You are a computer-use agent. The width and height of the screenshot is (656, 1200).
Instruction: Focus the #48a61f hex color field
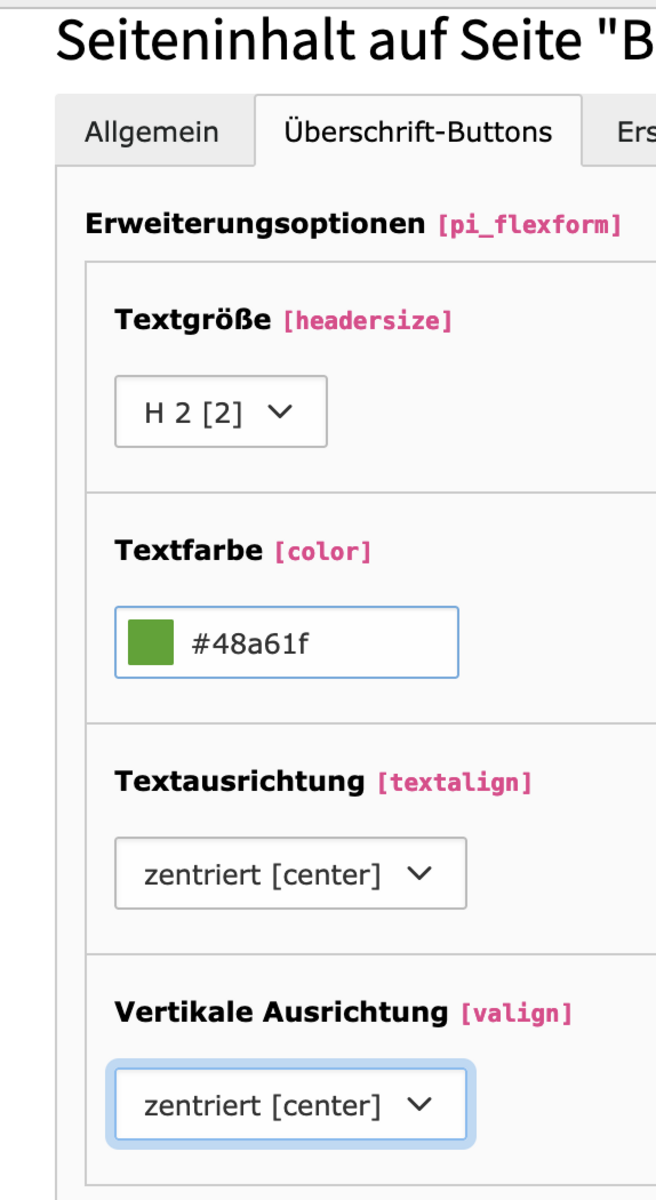click(x=287, y=642)
